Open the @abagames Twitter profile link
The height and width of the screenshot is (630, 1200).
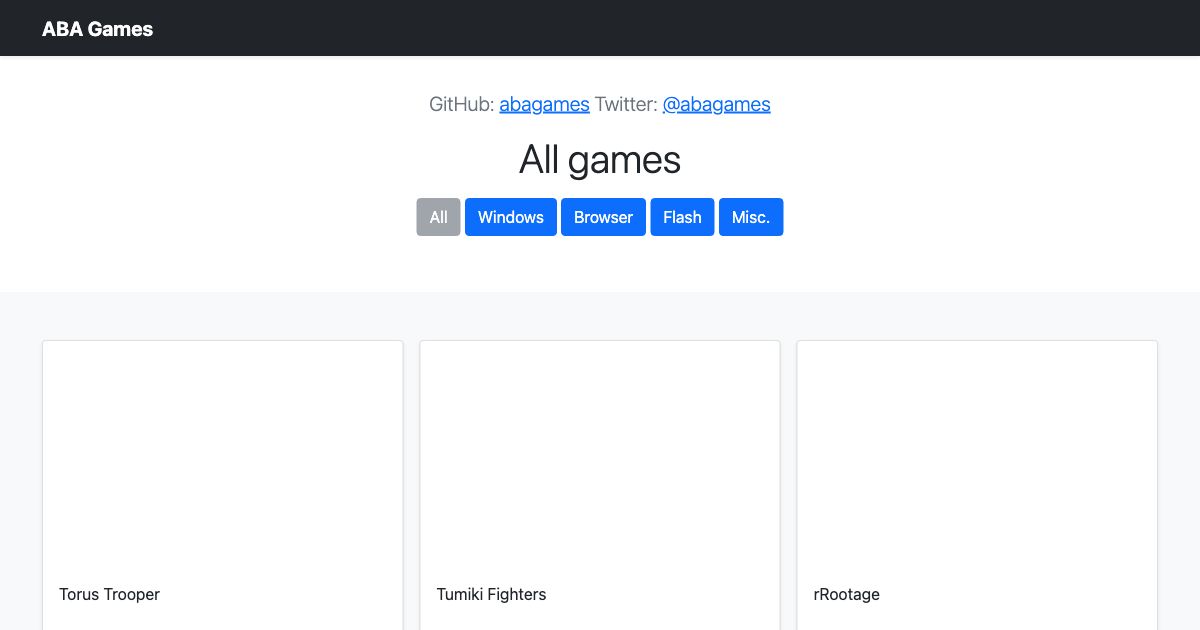pyautogui.click(x=716, y=104)
